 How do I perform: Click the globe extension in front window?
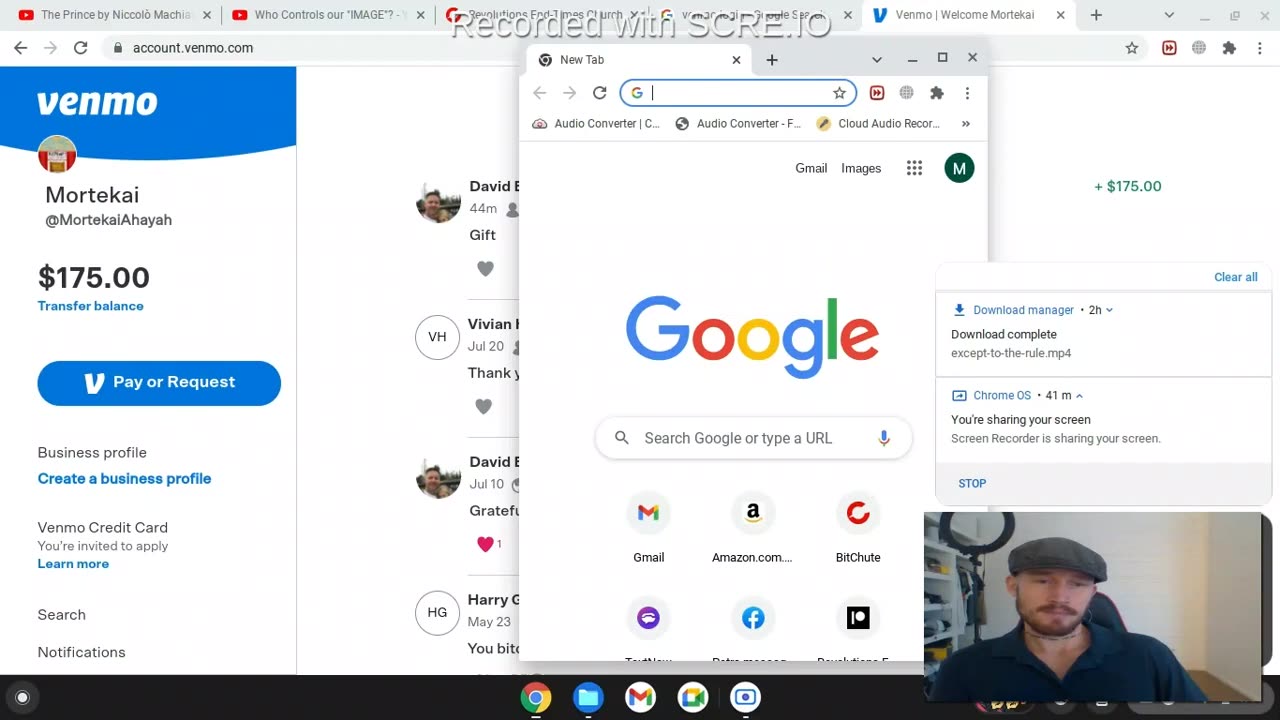pos(906,93)
